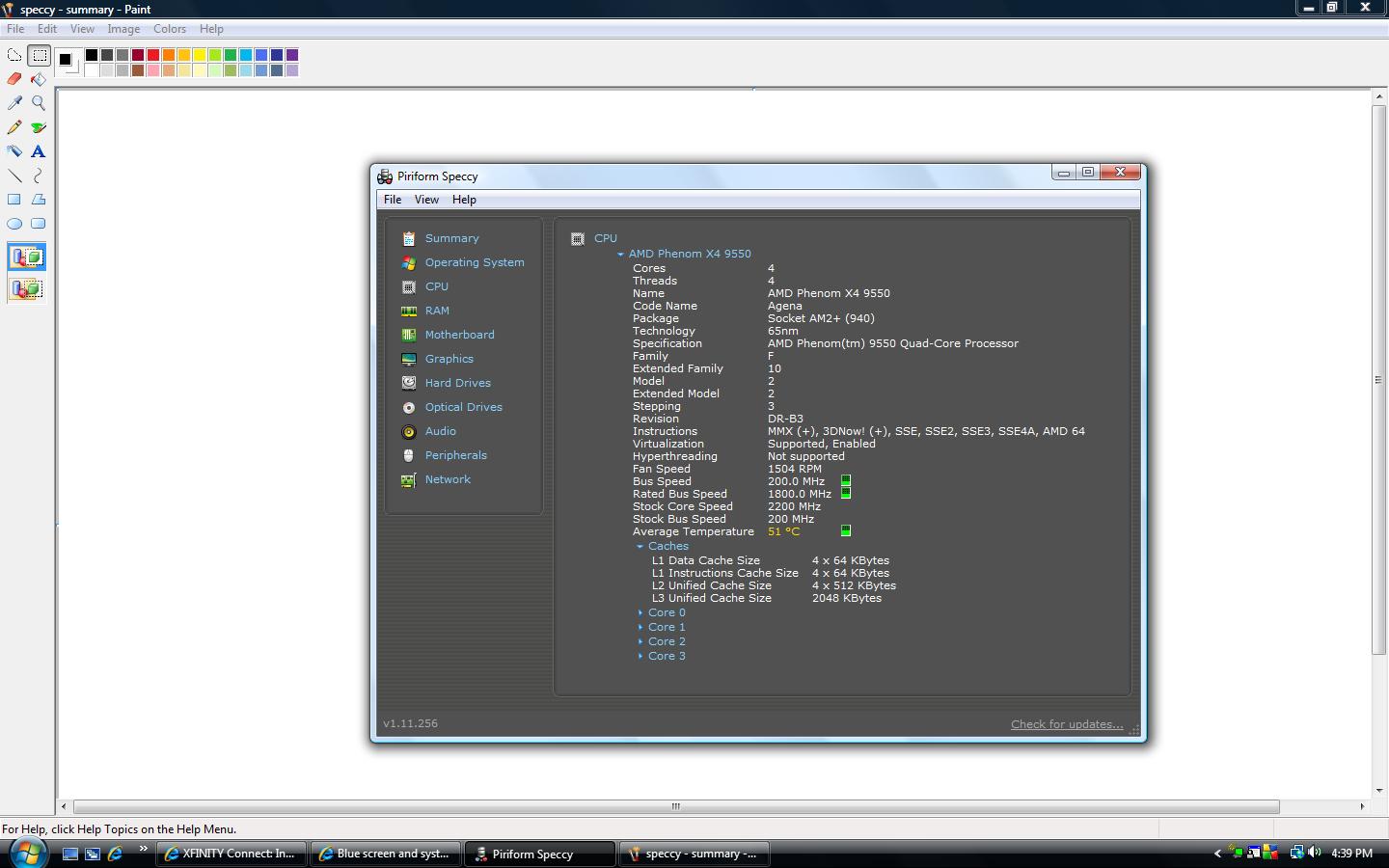Enable the opaque selection option
Viewport: 1389px width, 868px height.
[x=27, y=258]
